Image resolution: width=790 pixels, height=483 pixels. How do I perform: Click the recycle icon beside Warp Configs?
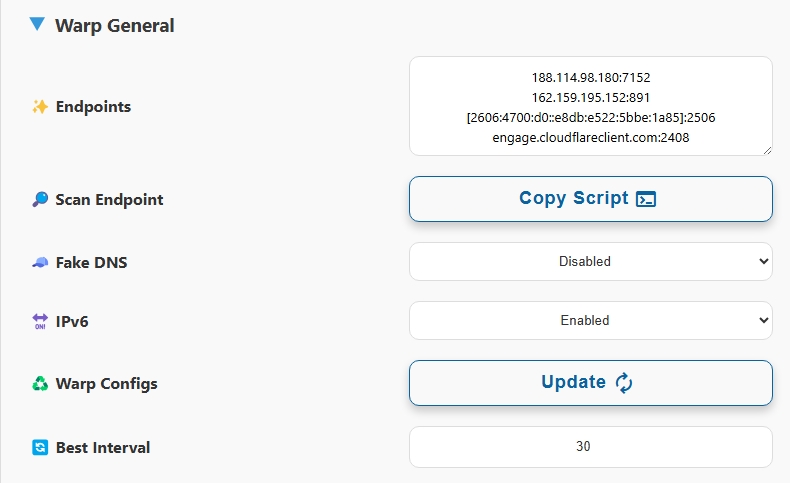(40, 384)
